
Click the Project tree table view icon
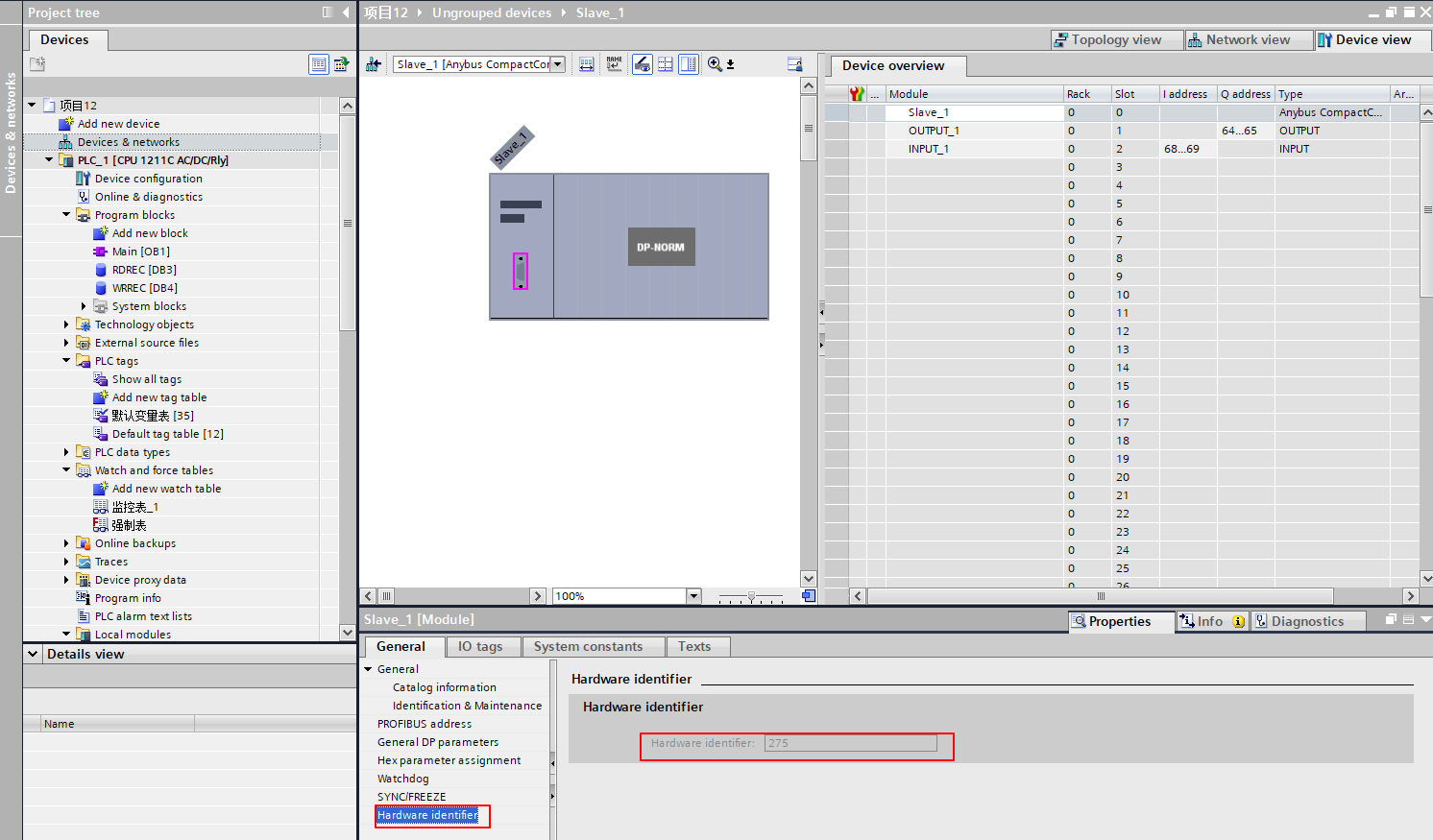coord(318,64)
